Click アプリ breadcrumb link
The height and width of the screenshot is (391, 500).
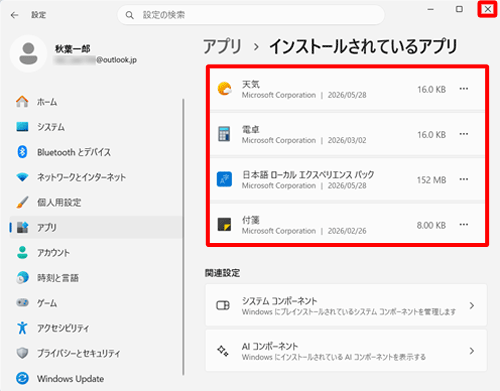point(222,46)
